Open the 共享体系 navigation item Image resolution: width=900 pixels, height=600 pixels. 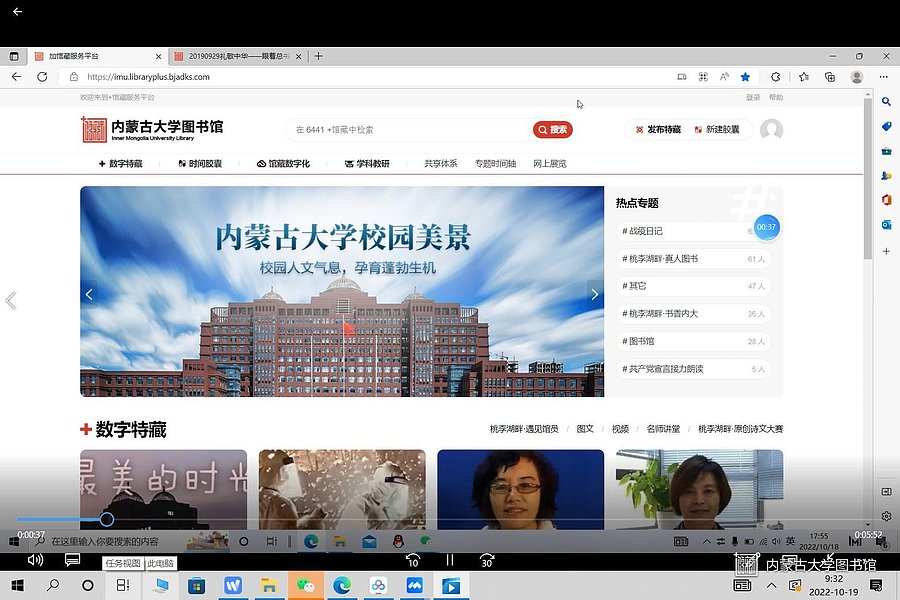(441, 164)
